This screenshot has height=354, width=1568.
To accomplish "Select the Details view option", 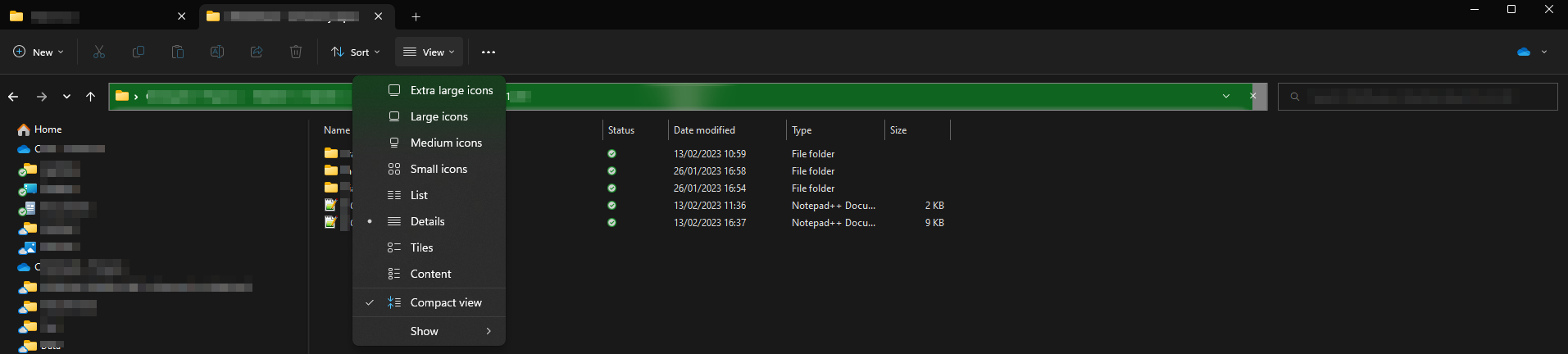I will 427,221.
